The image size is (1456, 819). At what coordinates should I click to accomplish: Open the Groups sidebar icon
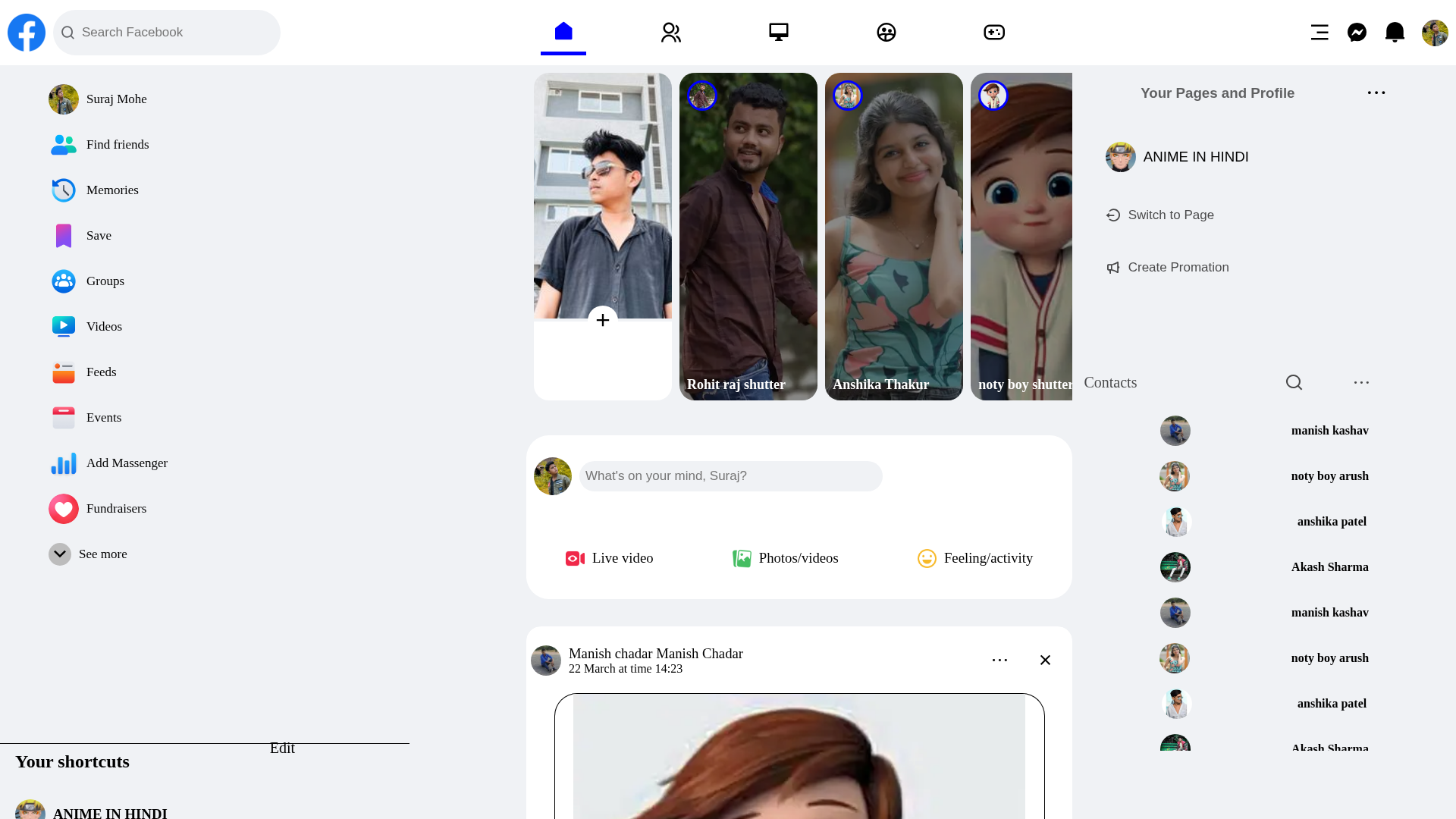click(x=64, y=281)
